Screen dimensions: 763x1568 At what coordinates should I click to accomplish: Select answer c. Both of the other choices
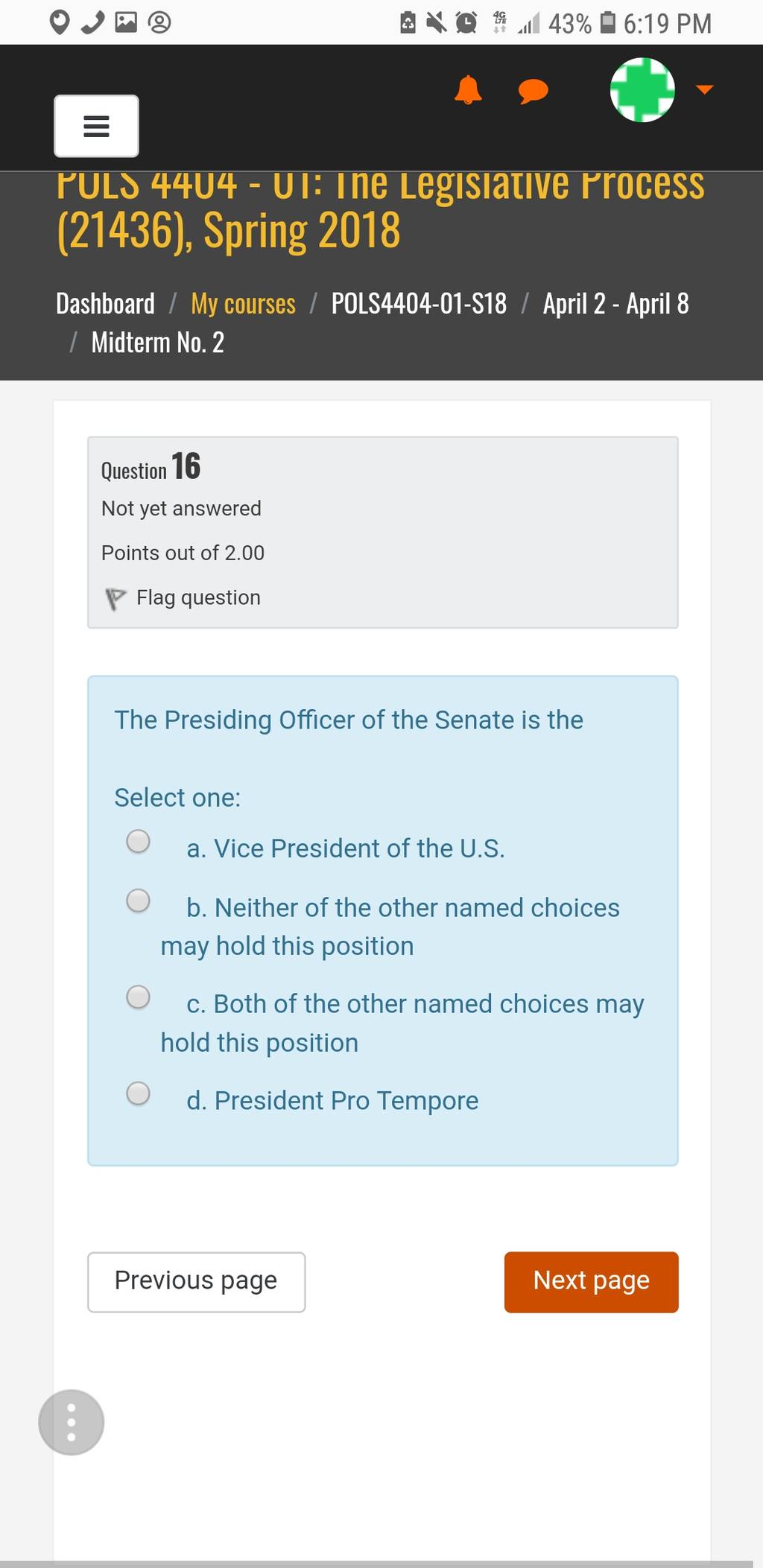pyautogui.click(x=138, y=997)
